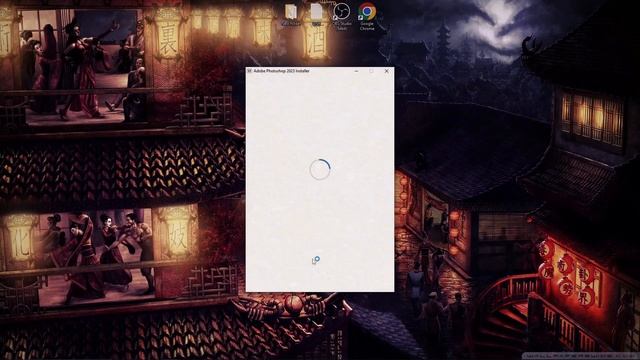Minimize the Adobe Photoshop 2023 Installer window
Screen dimensions: 640x360
(x=356, y=71)
